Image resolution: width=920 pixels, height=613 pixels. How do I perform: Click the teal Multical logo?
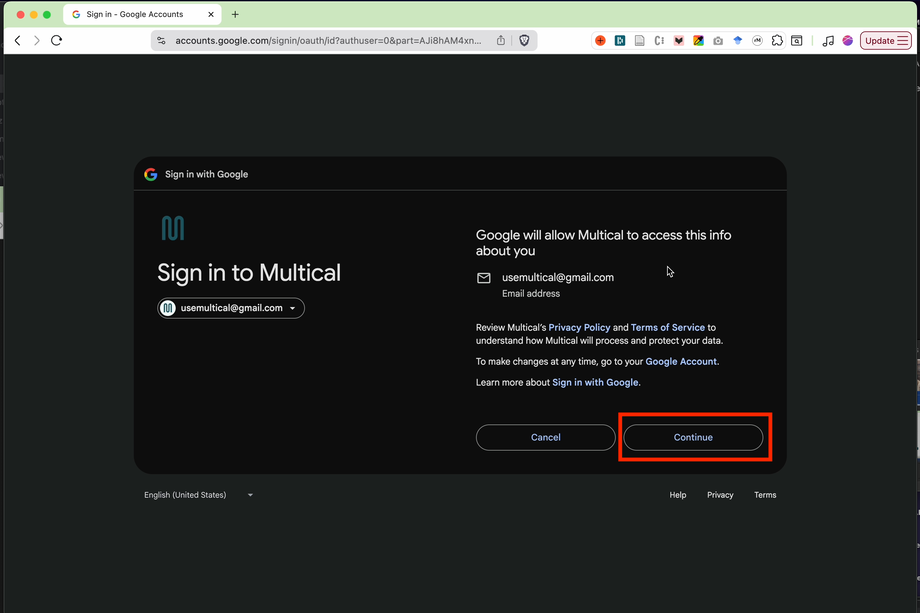click(173, 227)
